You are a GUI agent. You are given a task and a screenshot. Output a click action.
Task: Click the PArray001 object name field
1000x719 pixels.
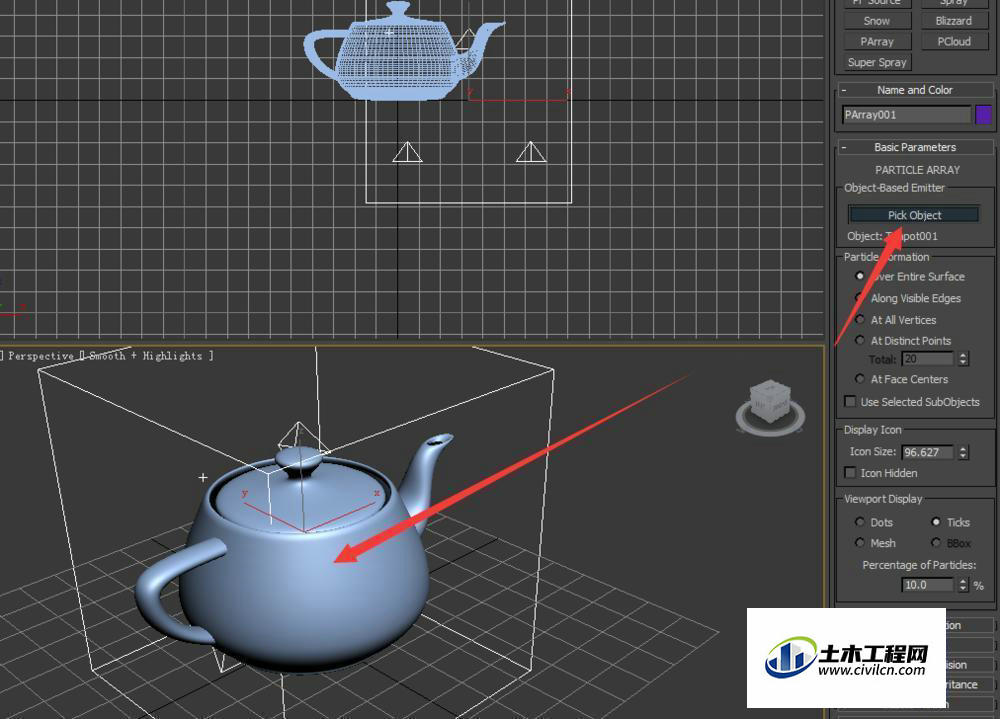point(906,115)
